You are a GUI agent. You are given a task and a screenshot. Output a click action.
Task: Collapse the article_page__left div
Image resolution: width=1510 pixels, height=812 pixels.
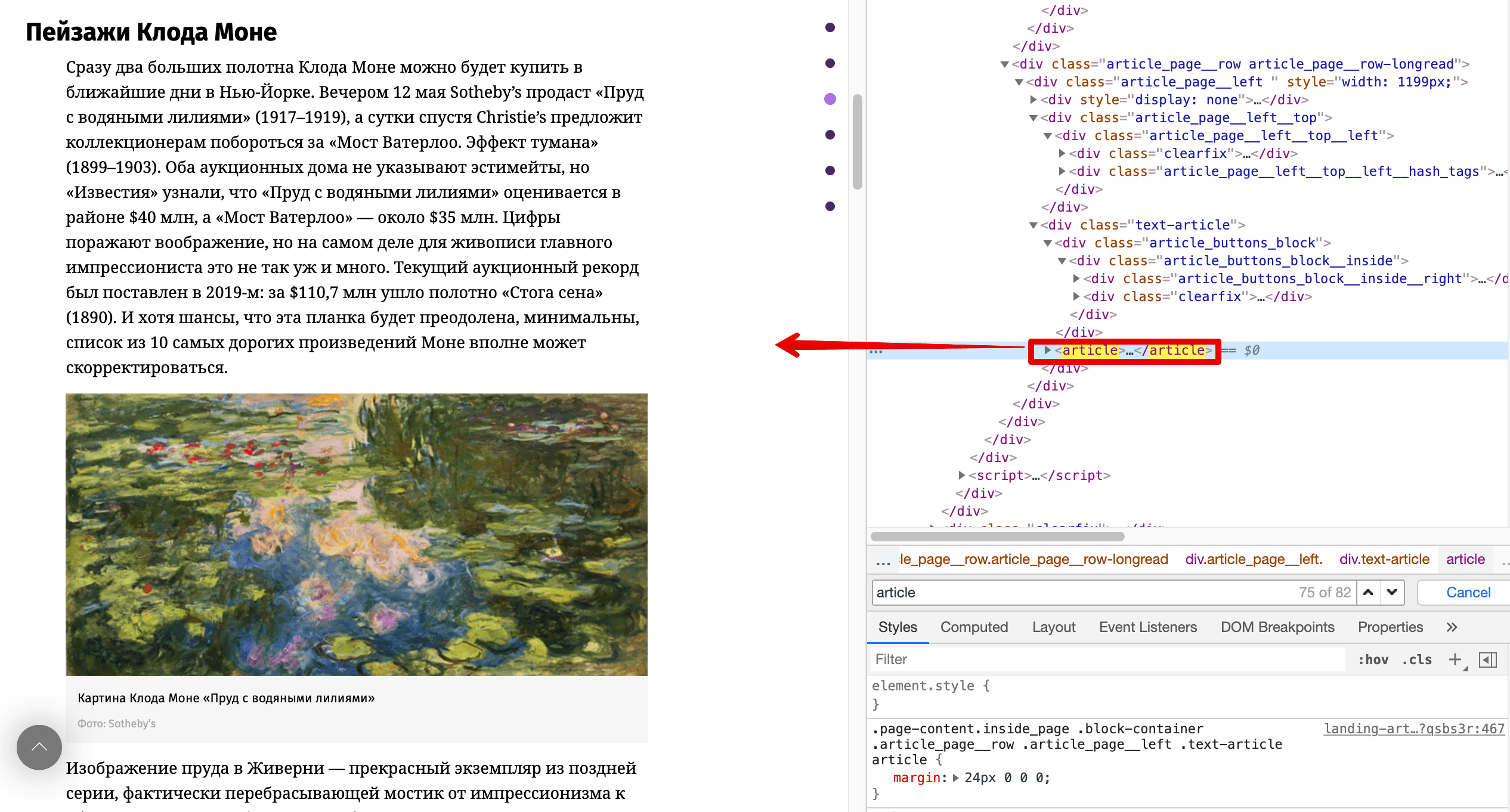click(1019, 82)
